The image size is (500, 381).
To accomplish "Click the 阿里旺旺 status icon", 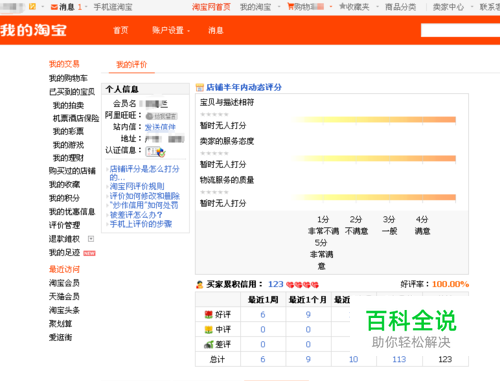I will click(162, 116).
